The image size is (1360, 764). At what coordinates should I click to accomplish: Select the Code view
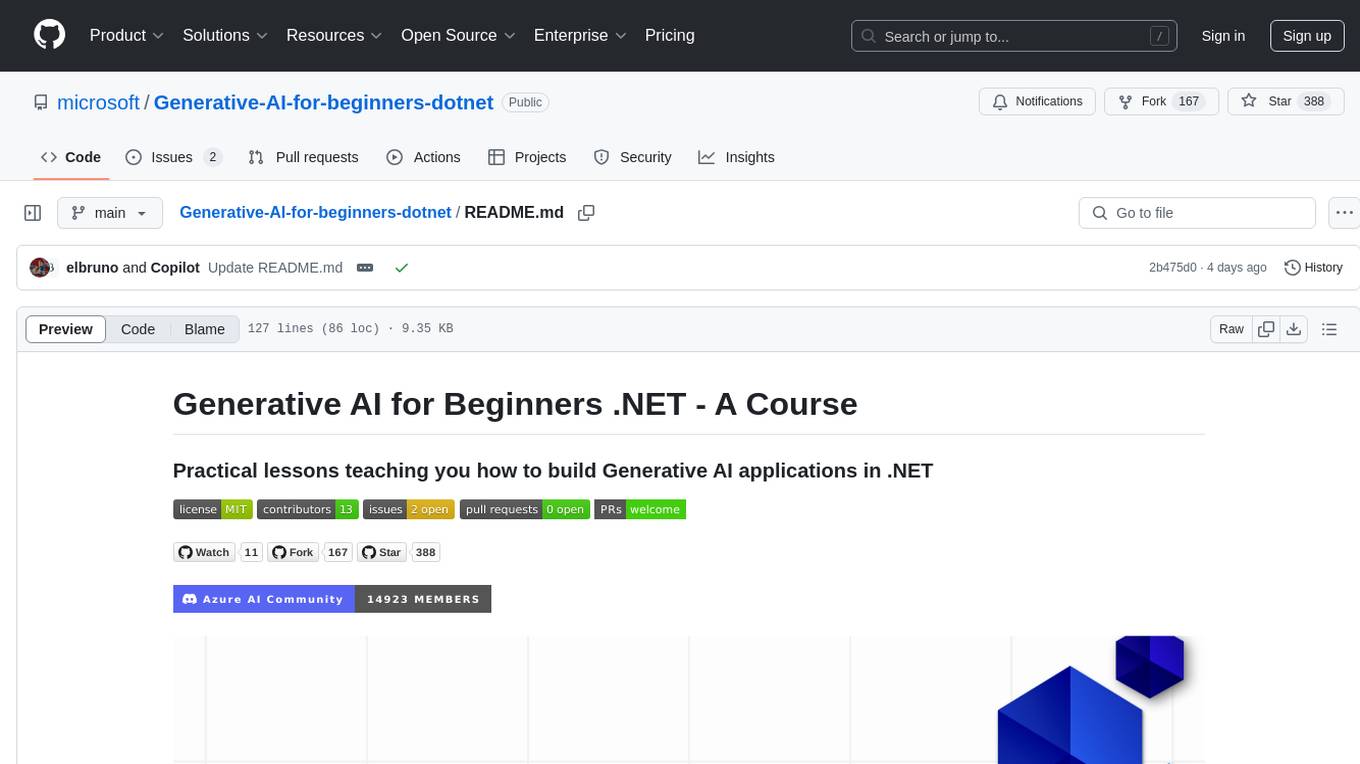pyautogui.click(x=138, y=329)
